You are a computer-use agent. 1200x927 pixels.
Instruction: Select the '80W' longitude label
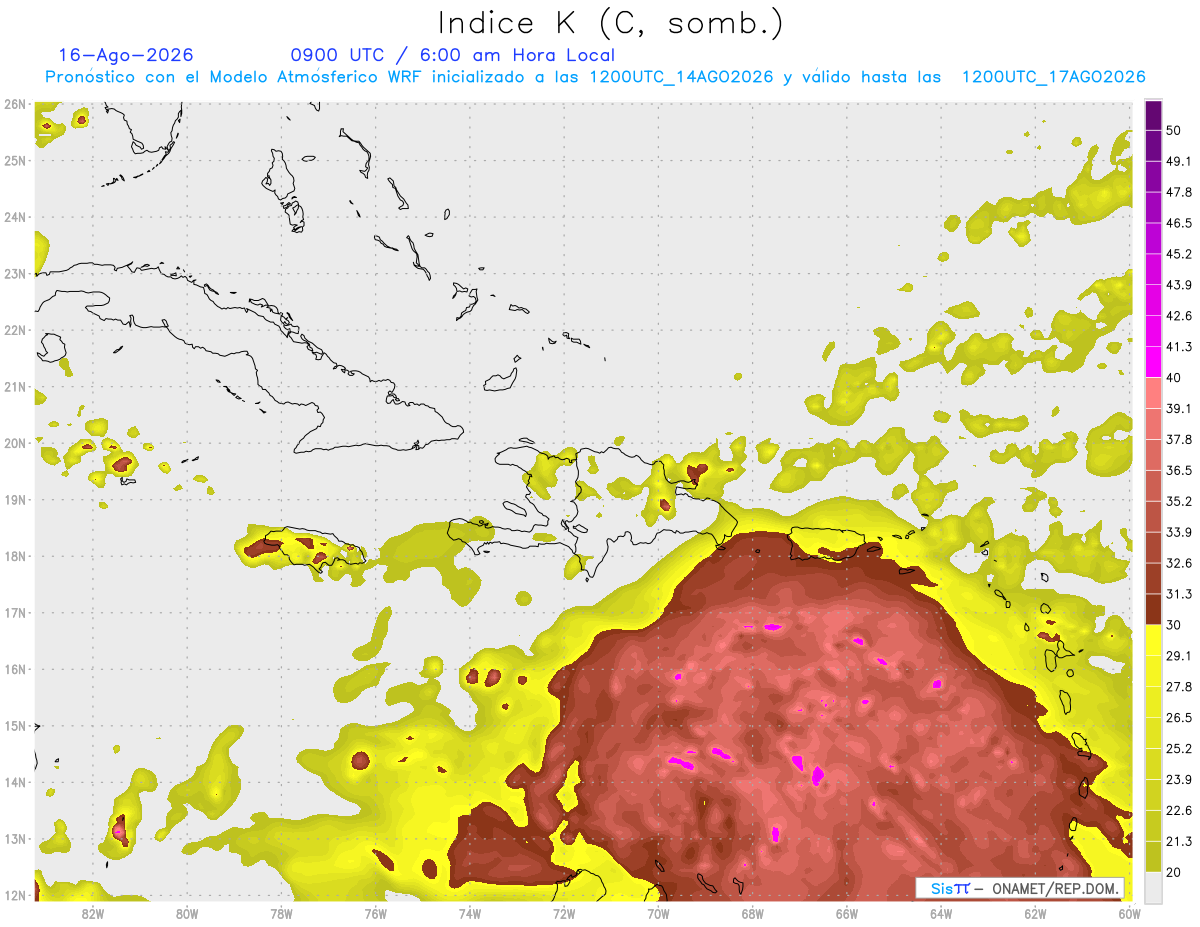[187, 913]
